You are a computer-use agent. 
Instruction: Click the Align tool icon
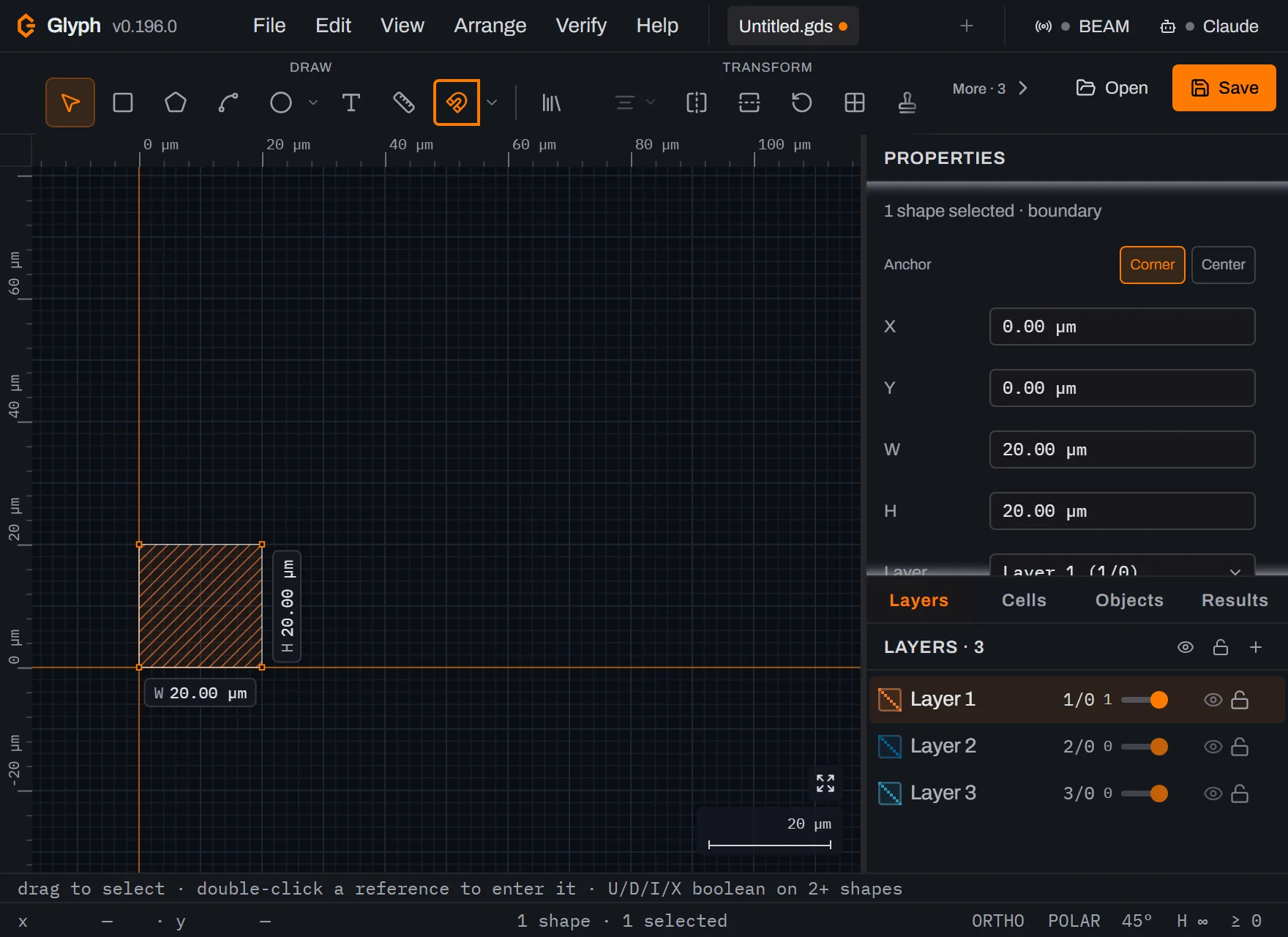[x=624, y=102]
